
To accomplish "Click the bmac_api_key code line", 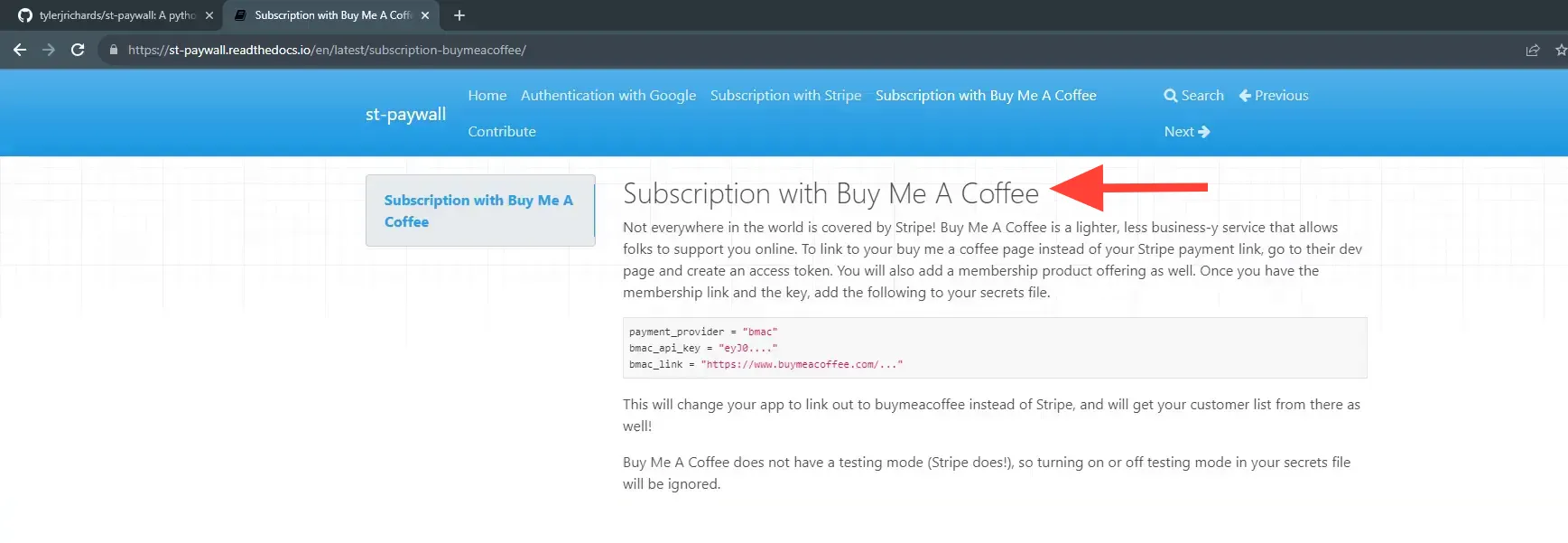I will [703, 348].
